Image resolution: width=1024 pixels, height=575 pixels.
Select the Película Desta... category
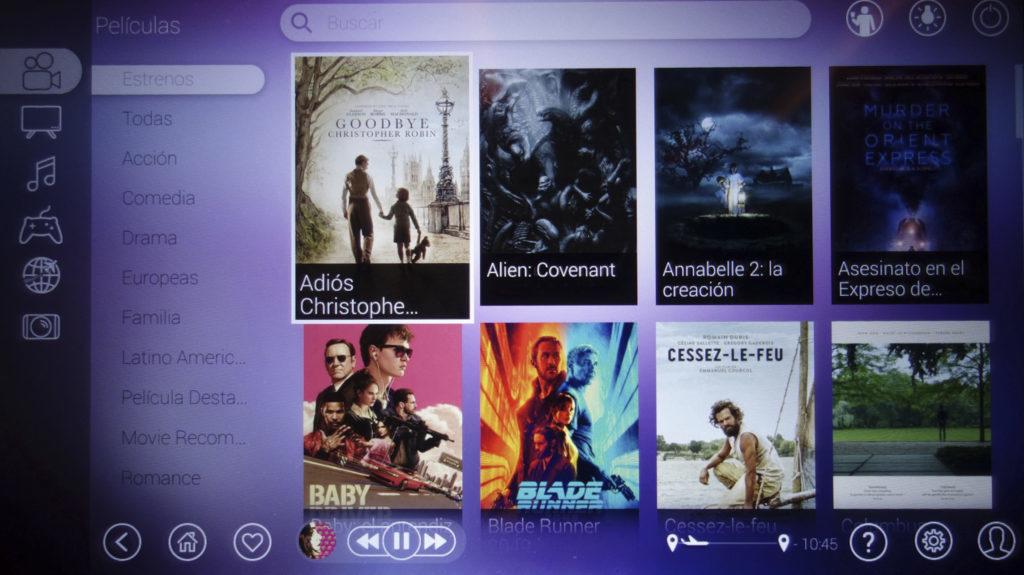(184, 397)
